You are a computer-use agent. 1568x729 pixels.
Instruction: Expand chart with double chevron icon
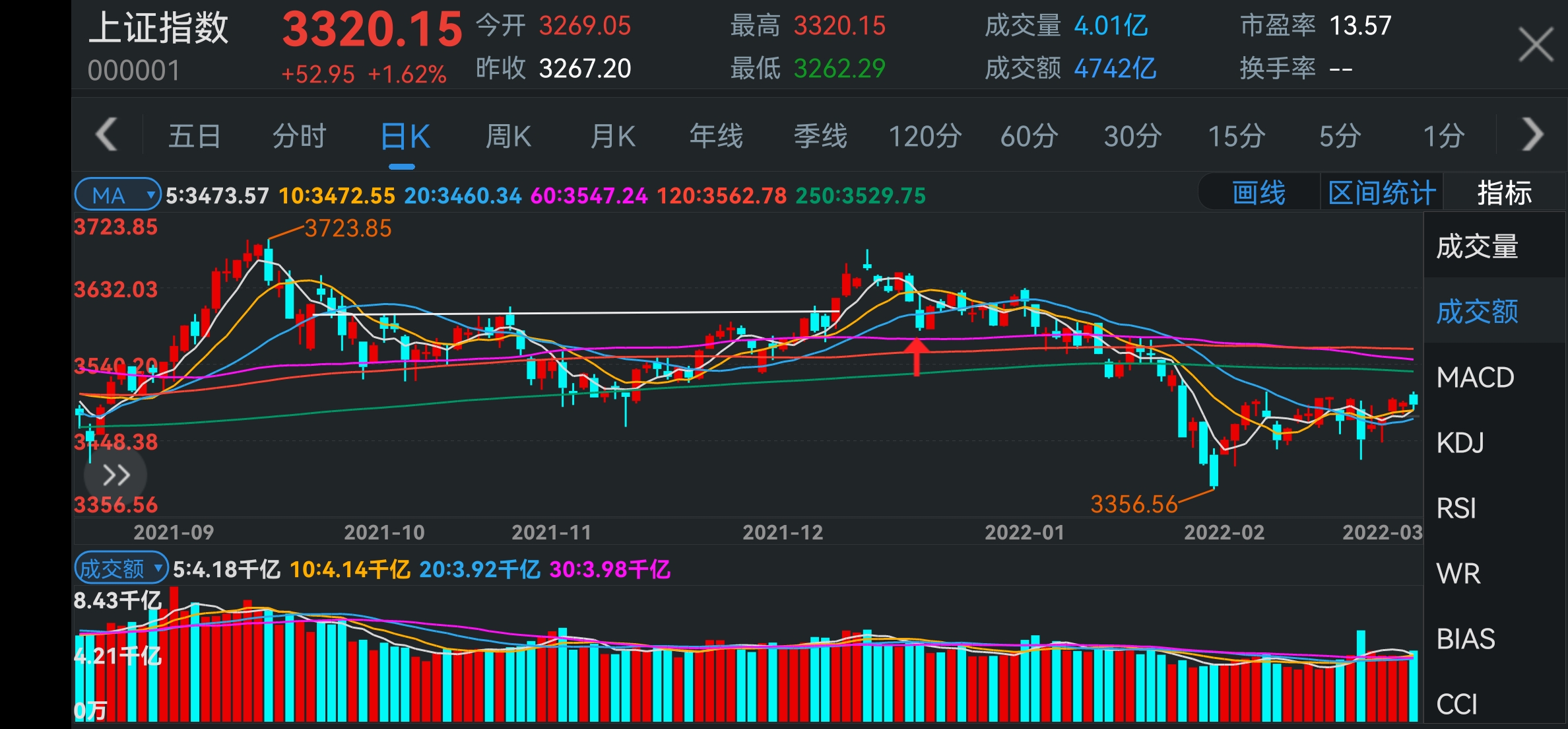click(116, 475)
